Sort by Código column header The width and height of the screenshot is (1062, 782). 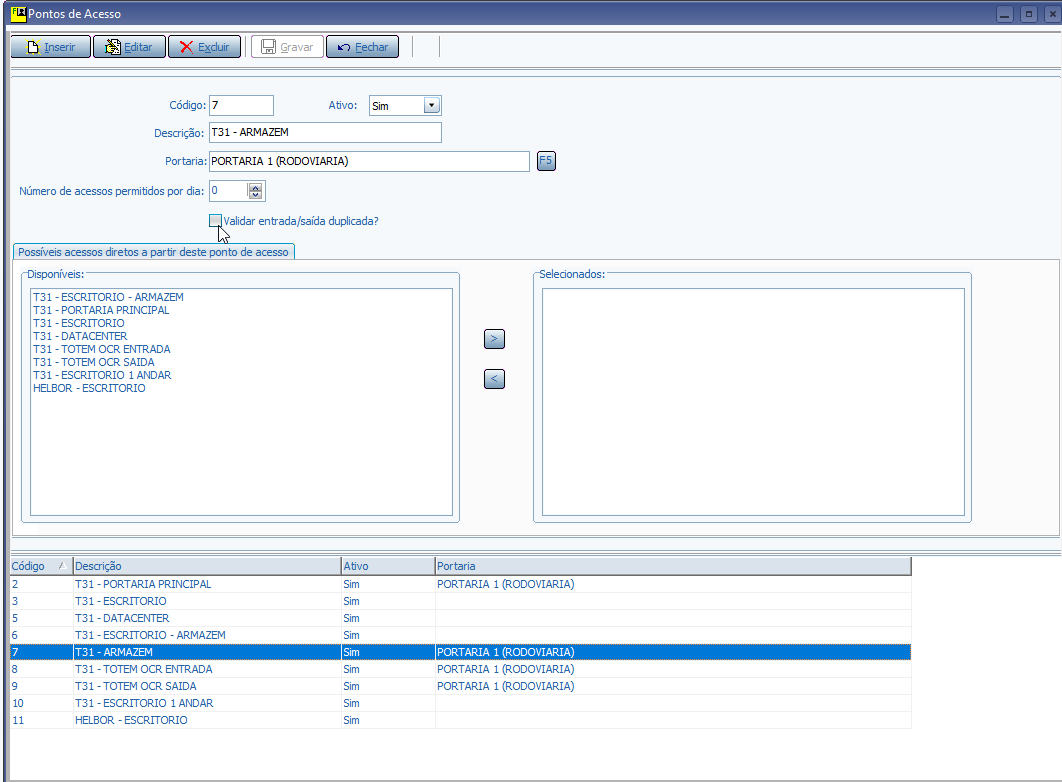(x=41, y=566)
